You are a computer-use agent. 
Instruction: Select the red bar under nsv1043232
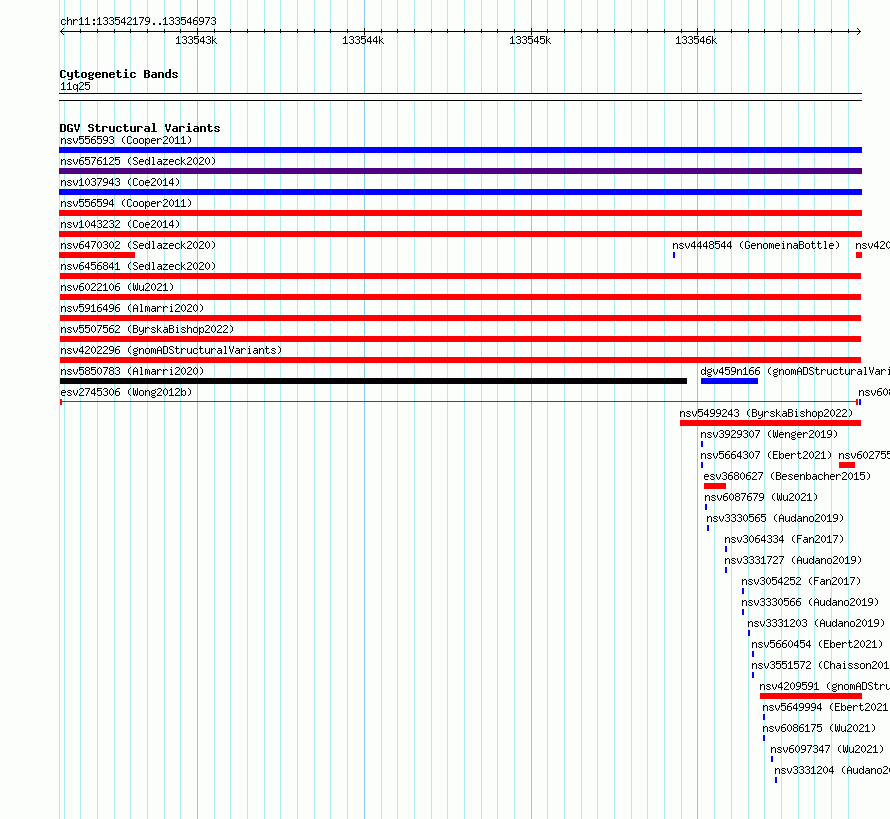pyautogui.click(x=460, y=234)
